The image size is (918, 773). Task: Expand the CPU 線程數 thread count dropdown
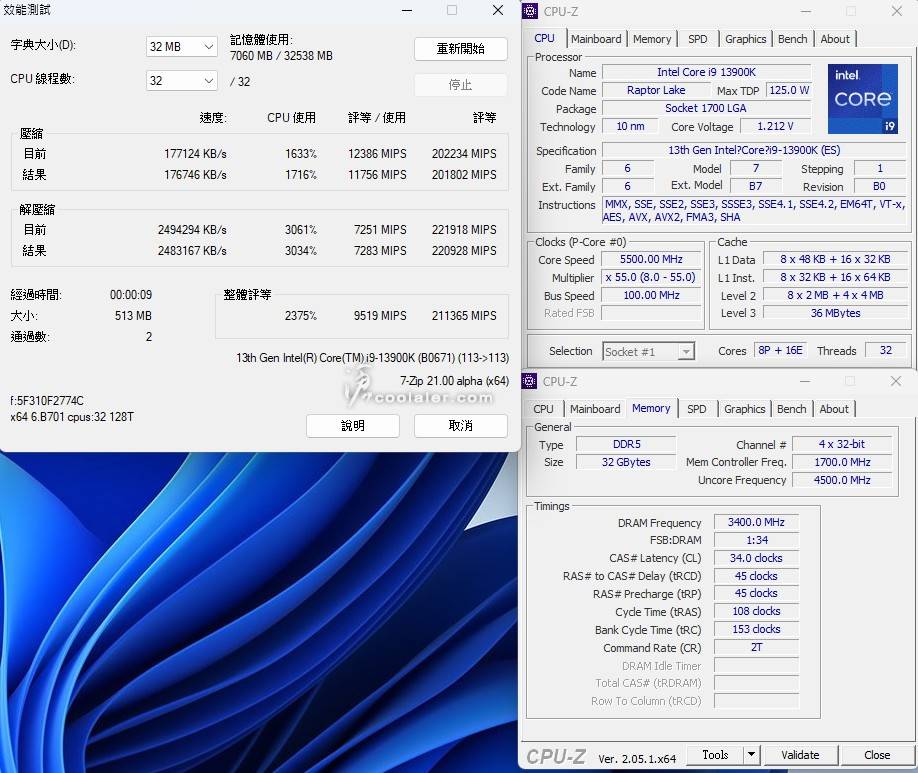[181, 81]
